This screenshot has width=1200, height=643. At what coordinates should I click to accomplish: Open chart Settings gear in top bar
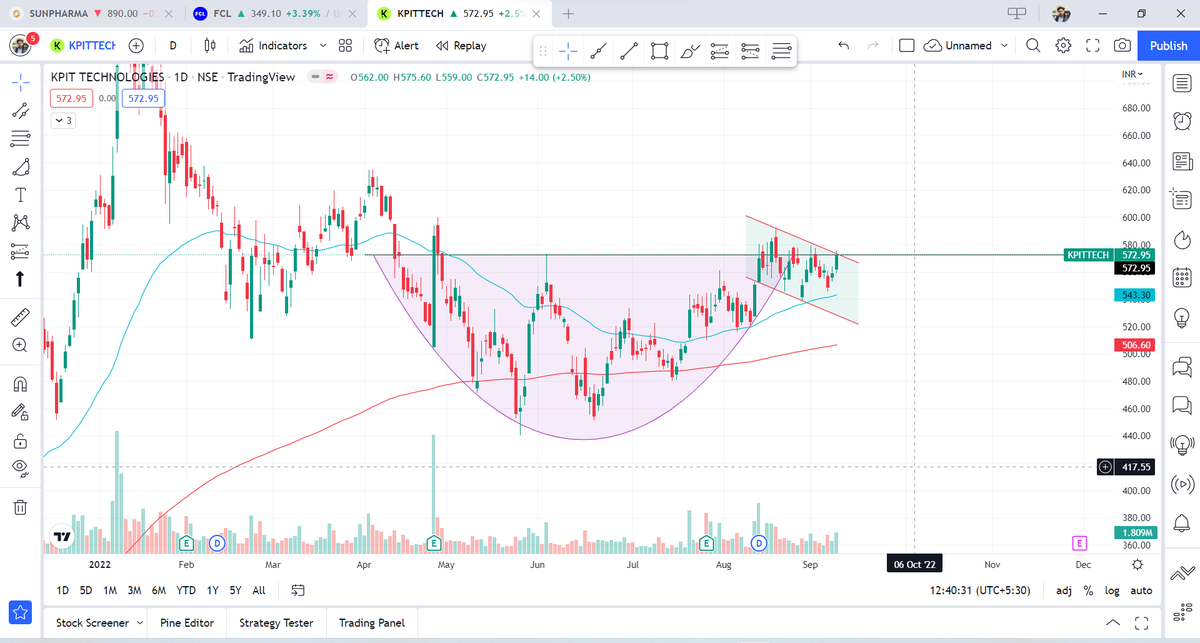1063,45
